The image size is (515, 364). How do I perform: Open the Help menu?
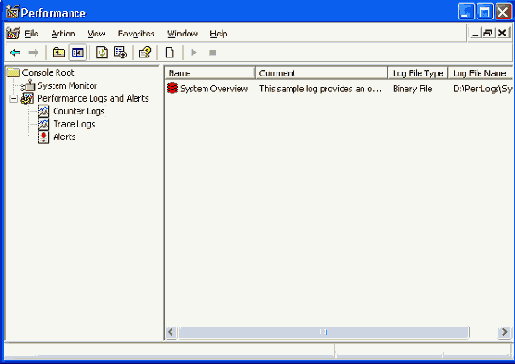pos(218,33)
